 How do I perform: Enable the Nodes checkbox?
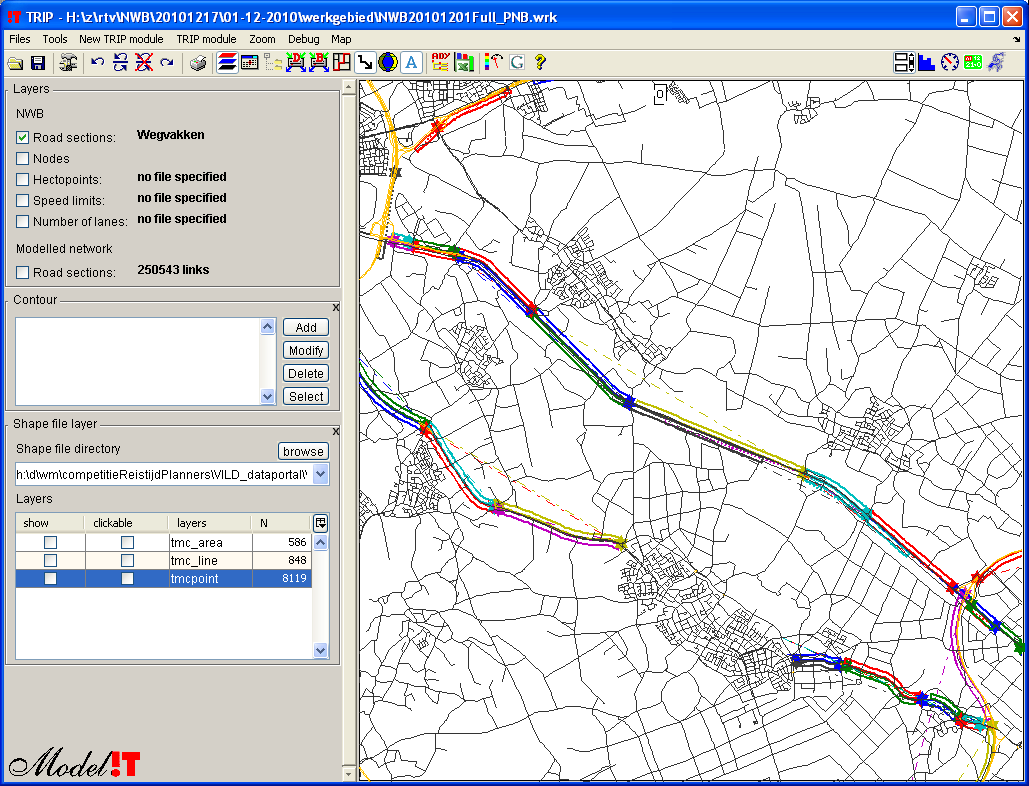click(22, 158)
